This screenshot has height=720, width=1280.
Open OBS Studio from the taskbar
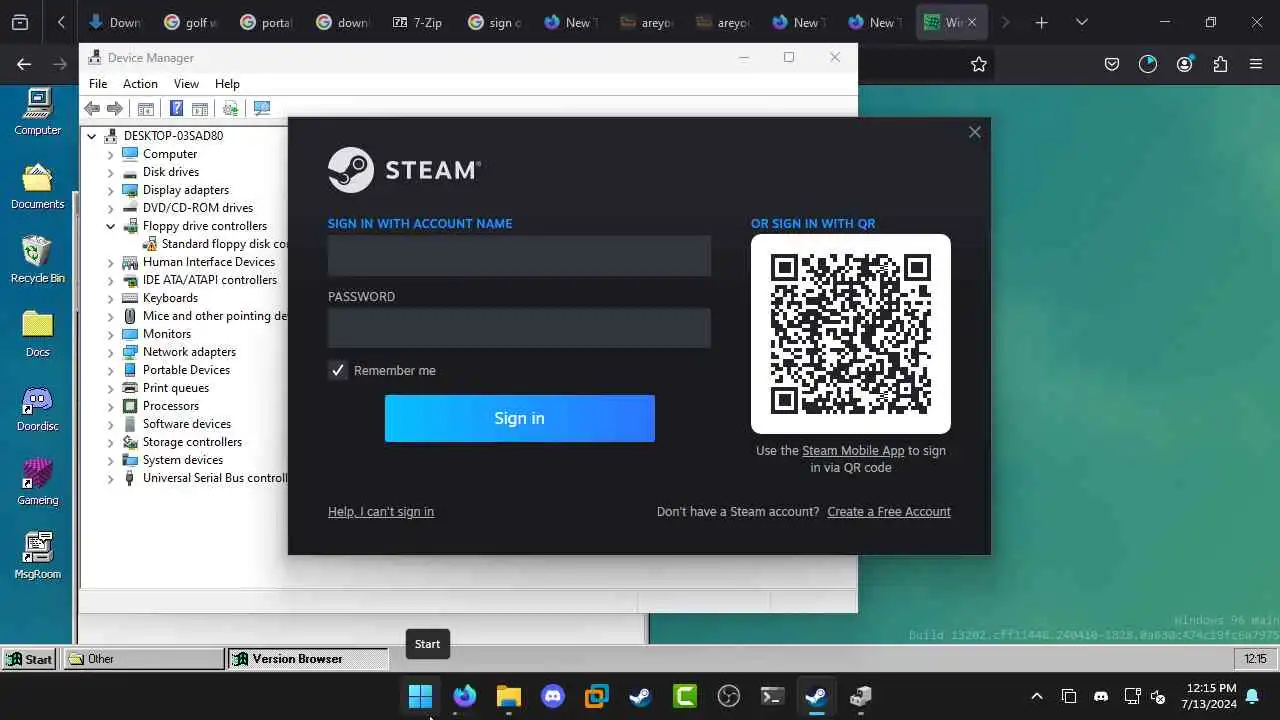[x=729, y=696]
